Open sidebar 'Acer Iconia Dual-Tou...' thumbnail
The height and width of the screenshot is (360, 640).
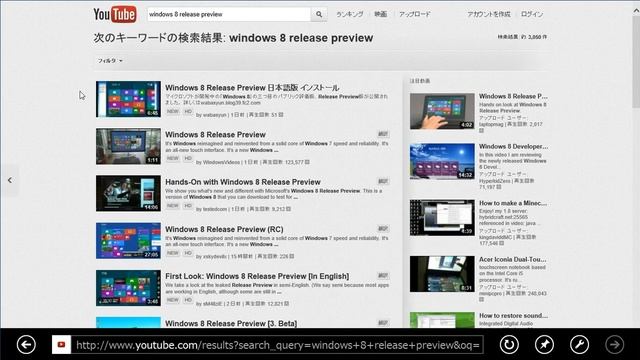pyautogui.click(x=442, y=274)
